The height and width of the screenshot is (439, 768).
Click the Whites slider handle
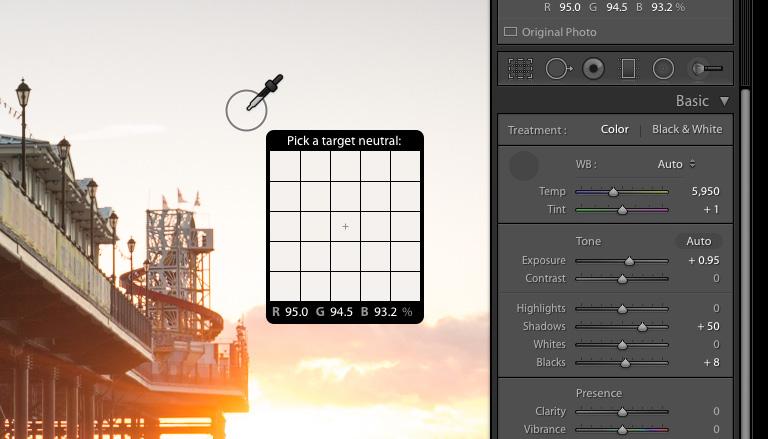(622, 345)
